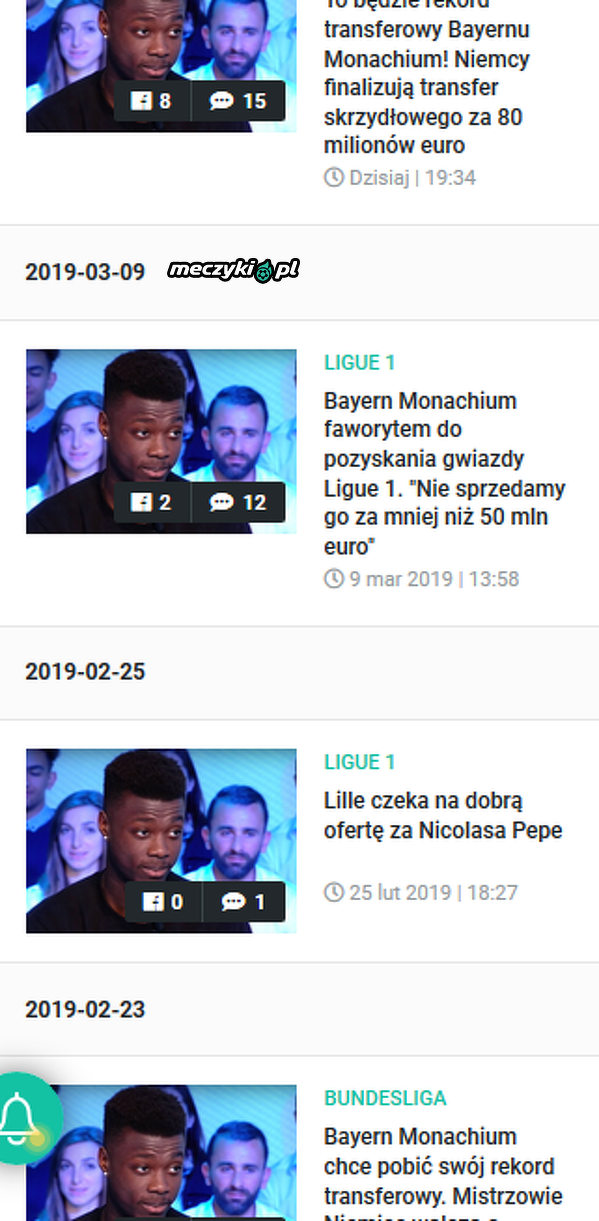
Task: Open comments count 15 badge
Action: pos(237,101)
